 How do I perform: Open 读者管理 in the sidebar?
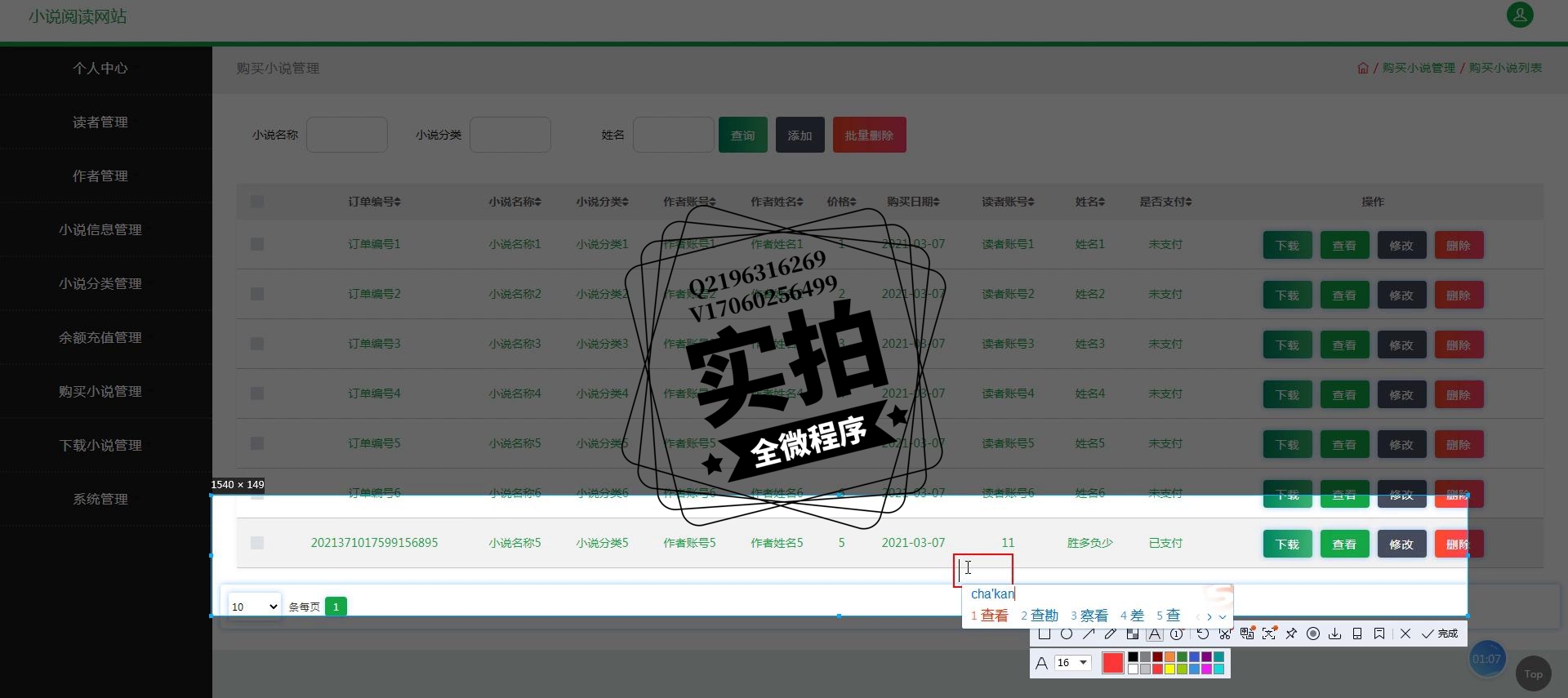pyautogui.click(x=100, y=122)
